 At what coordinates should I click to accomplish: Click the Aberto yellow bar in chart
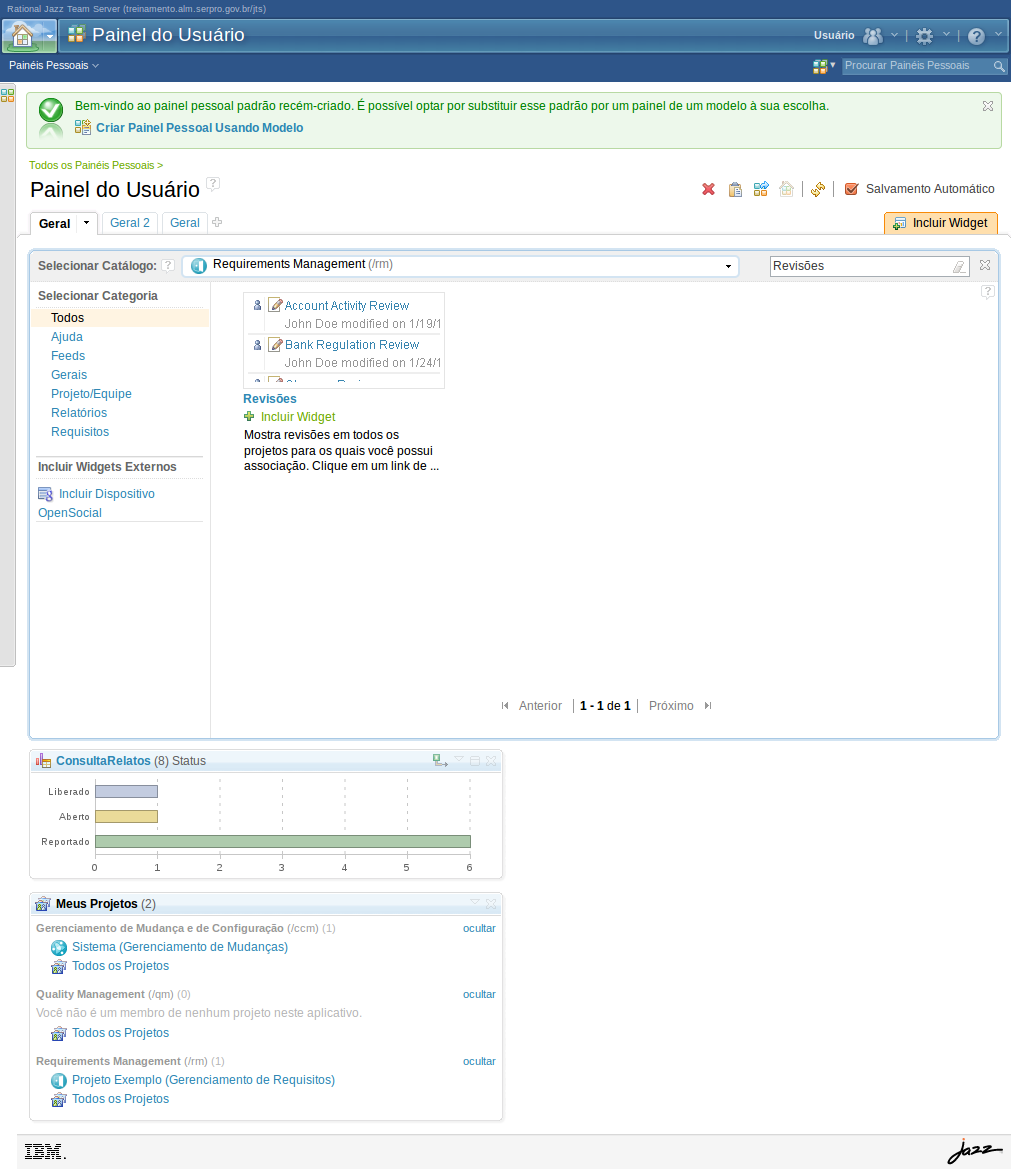click(126, 816)
